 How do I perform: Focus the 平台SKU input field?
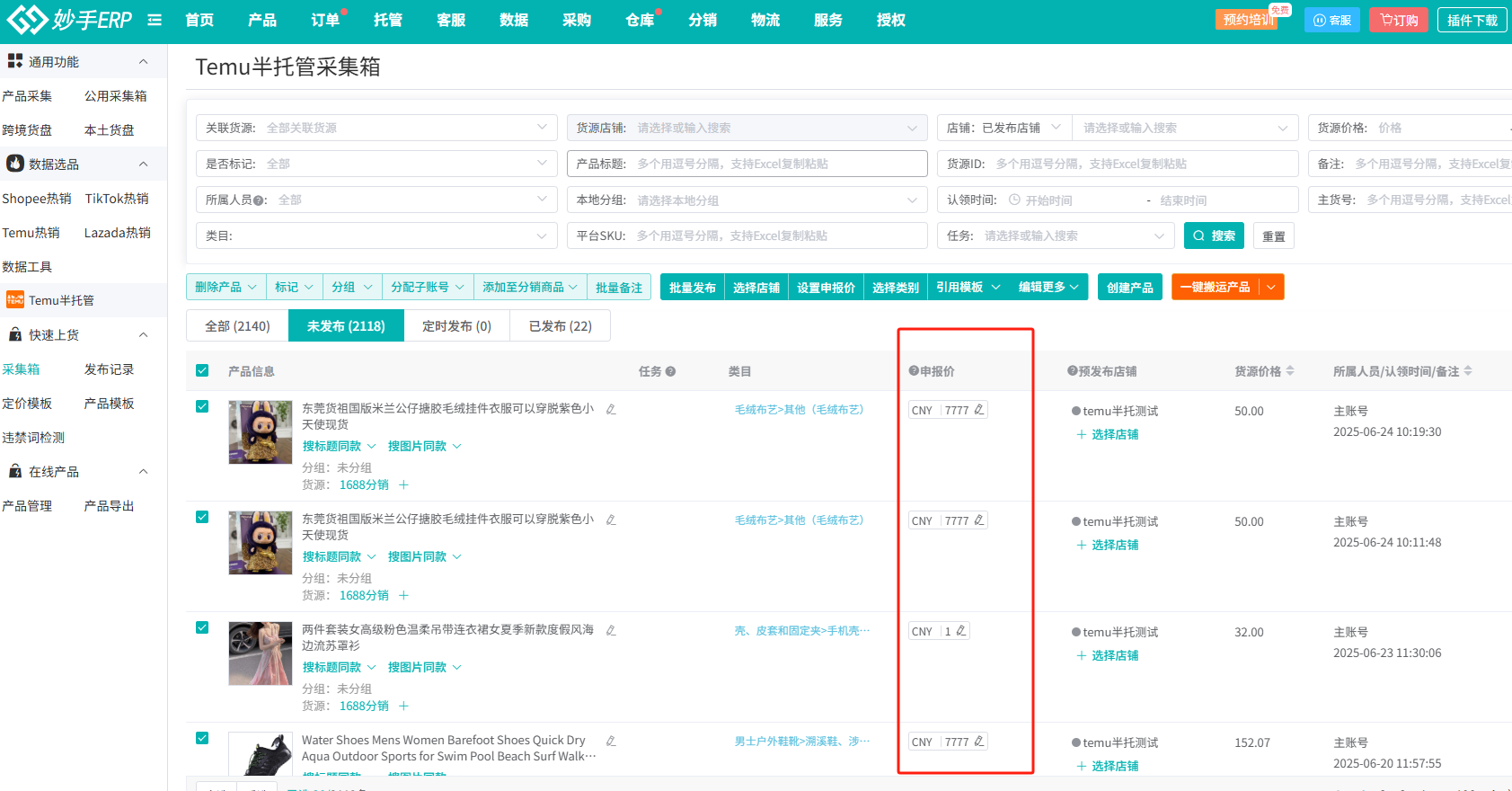tap(747, 236)
